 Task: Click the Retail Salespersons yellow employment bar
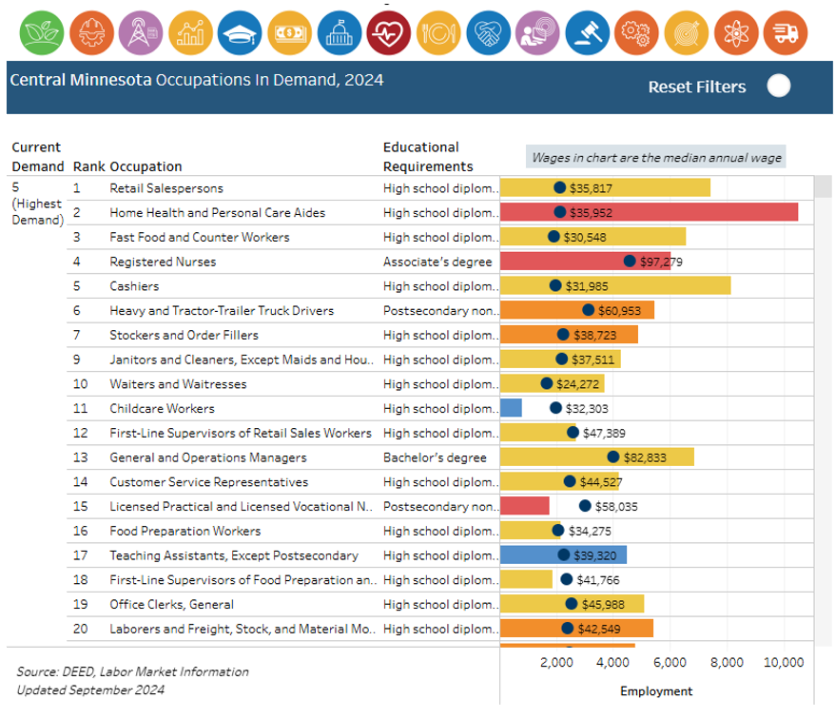coord(605,187)
